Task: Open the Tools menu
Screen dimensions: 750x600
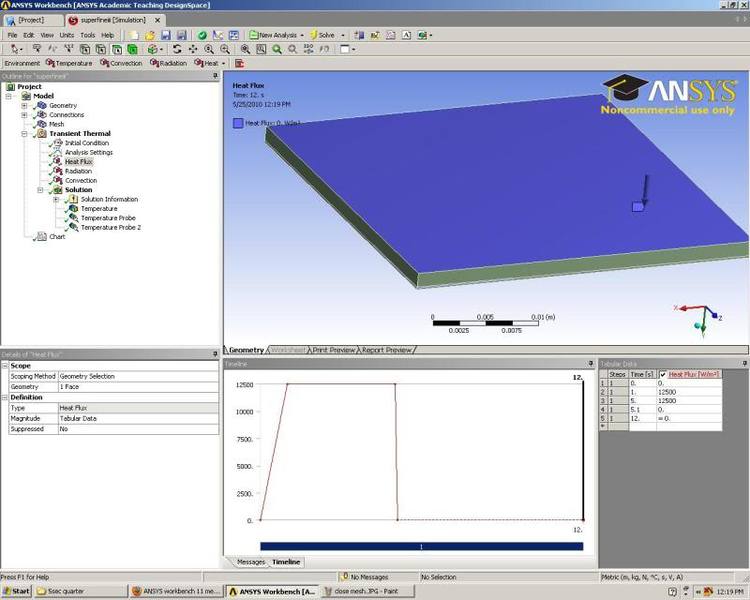Action: (x=88, y=35)
